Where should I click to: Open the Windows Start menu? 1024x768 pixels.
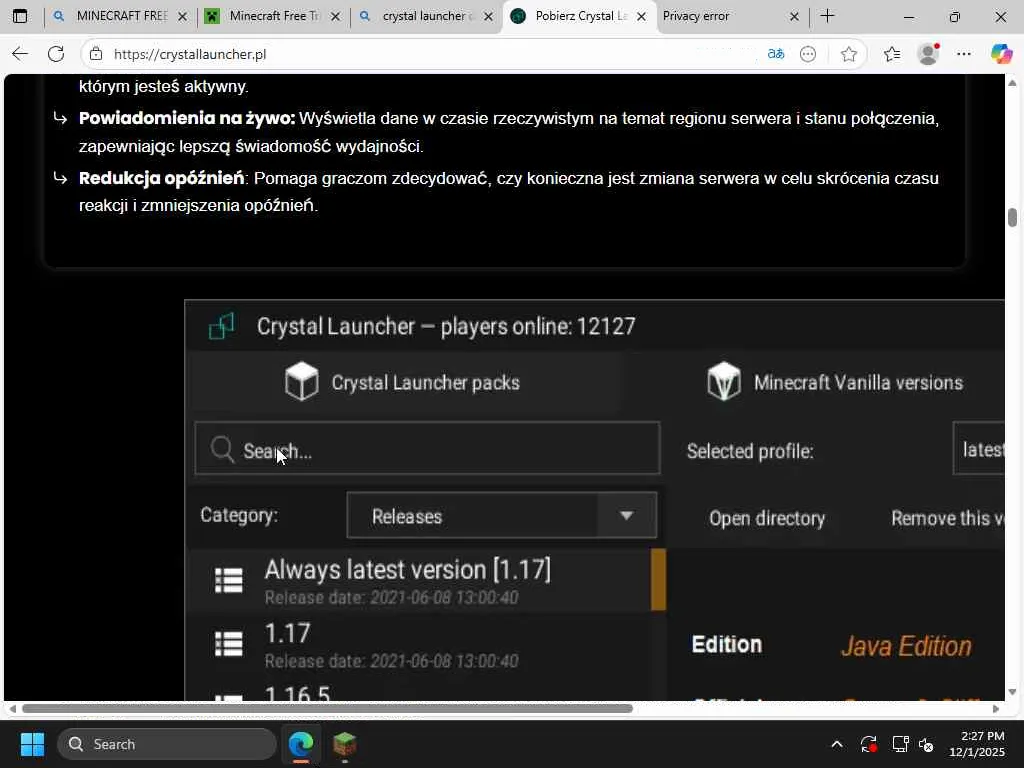pyautogui.click(x=32, y=744)
